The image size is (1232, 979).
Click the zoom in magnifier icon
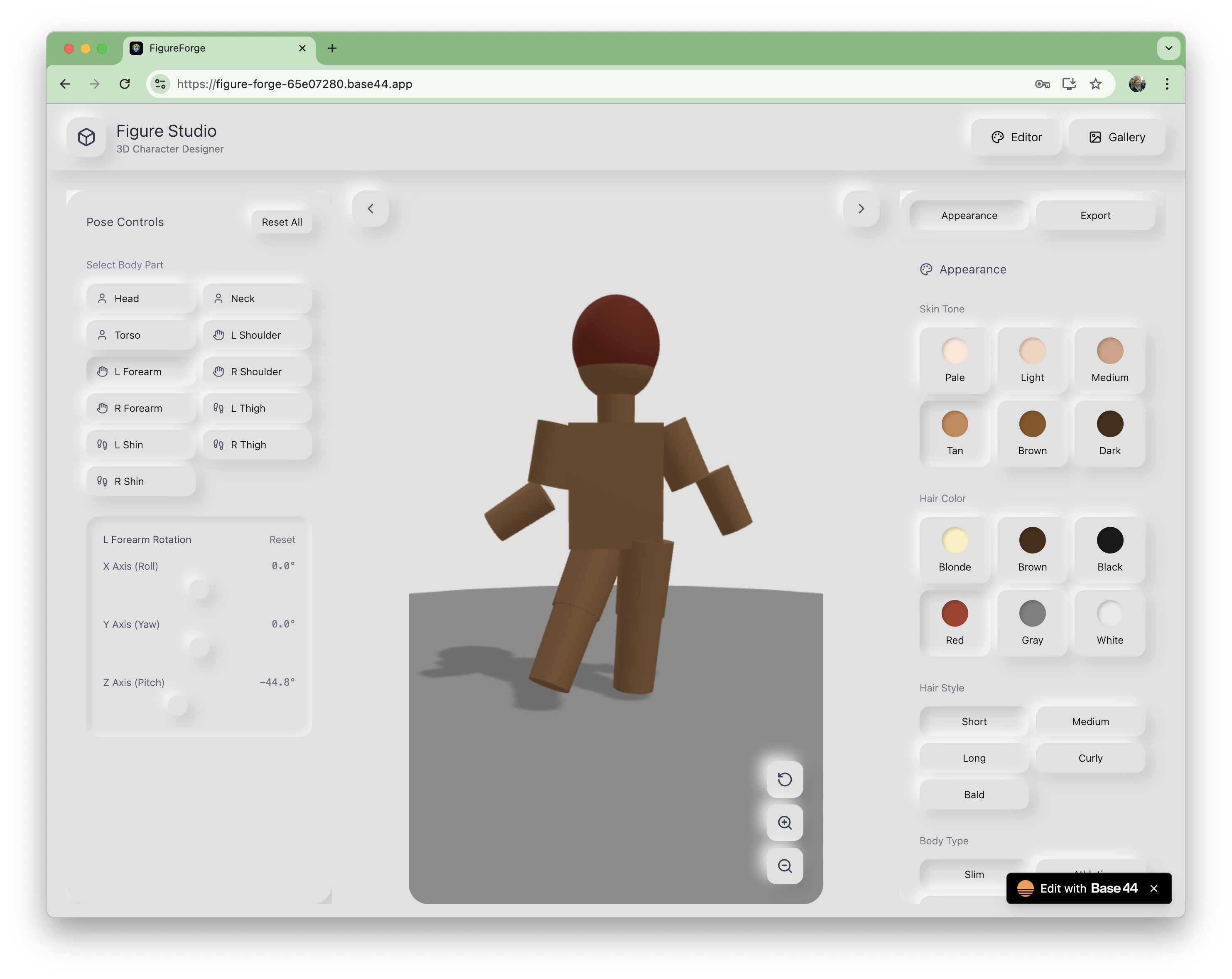coord(785,823)
